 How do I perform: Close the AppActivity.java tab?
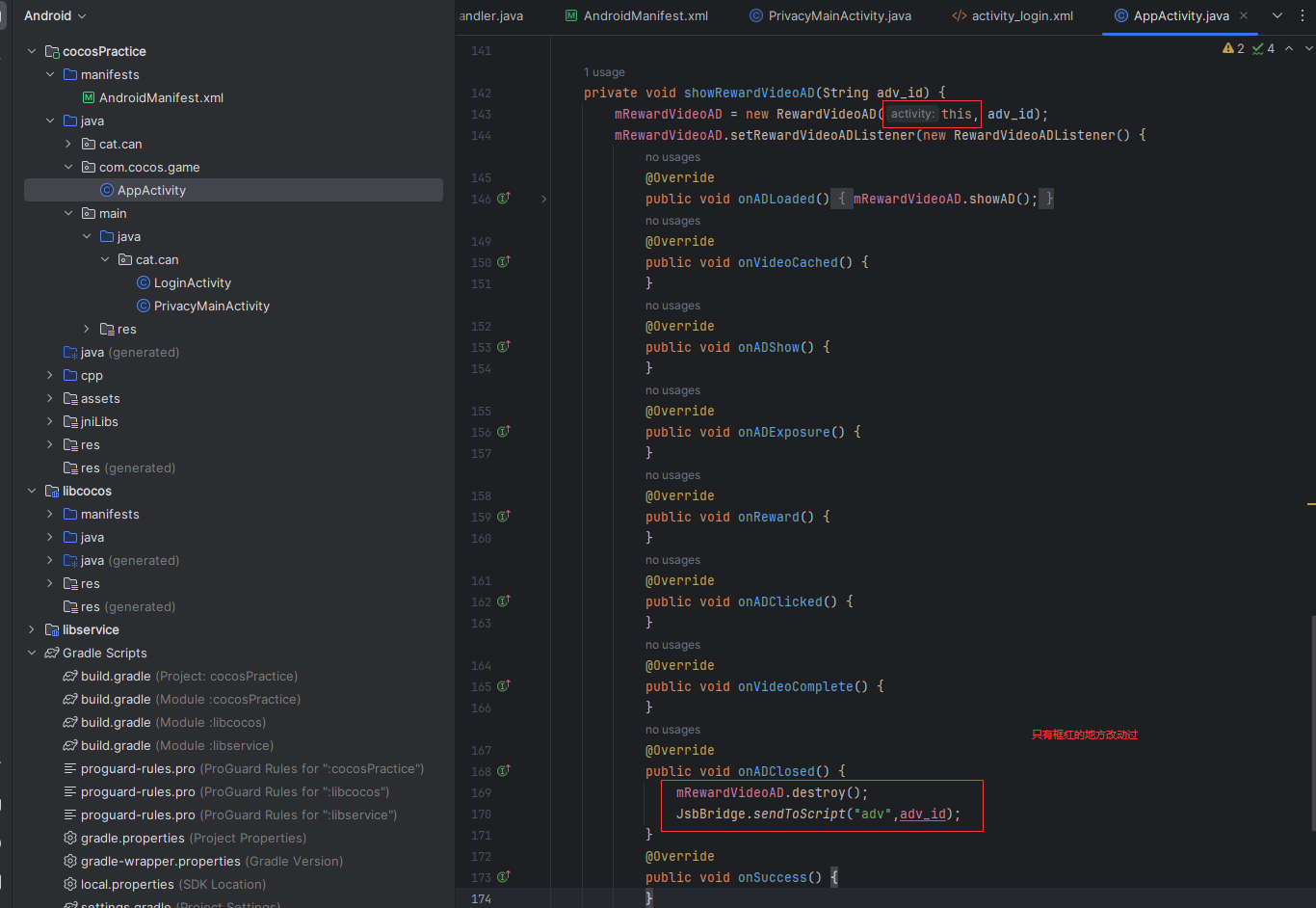(x=1244, y=15)
